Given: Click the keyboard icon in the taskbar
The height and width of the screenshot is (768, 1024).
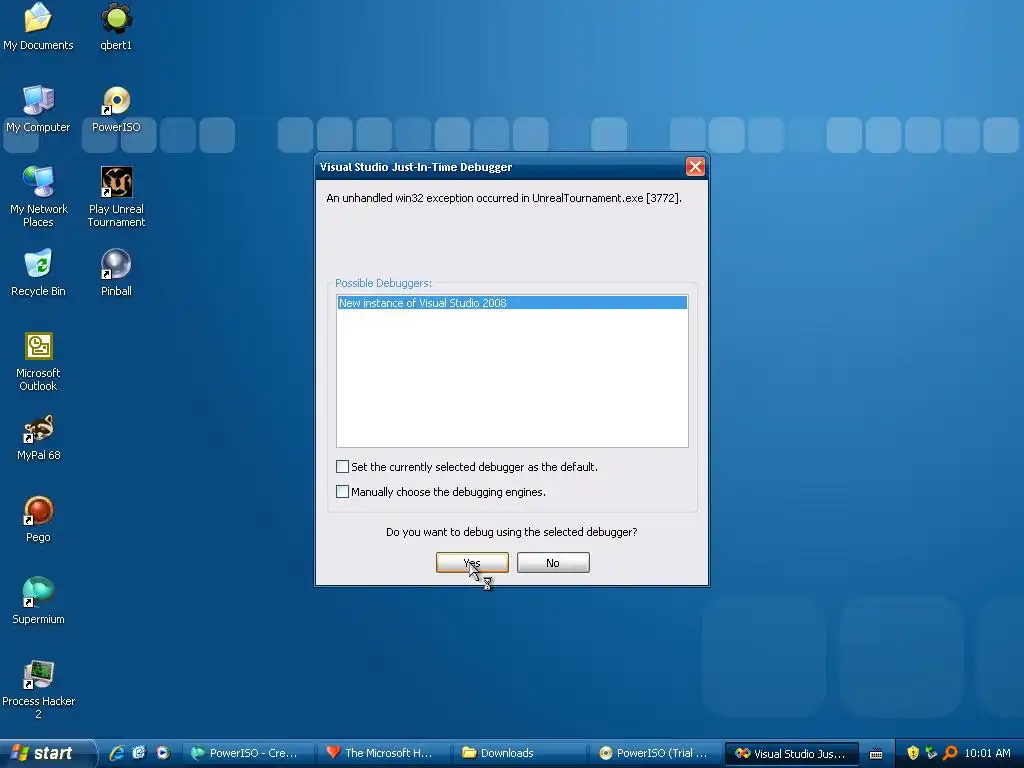Looking at the screenshot, I should pos(876,754).
